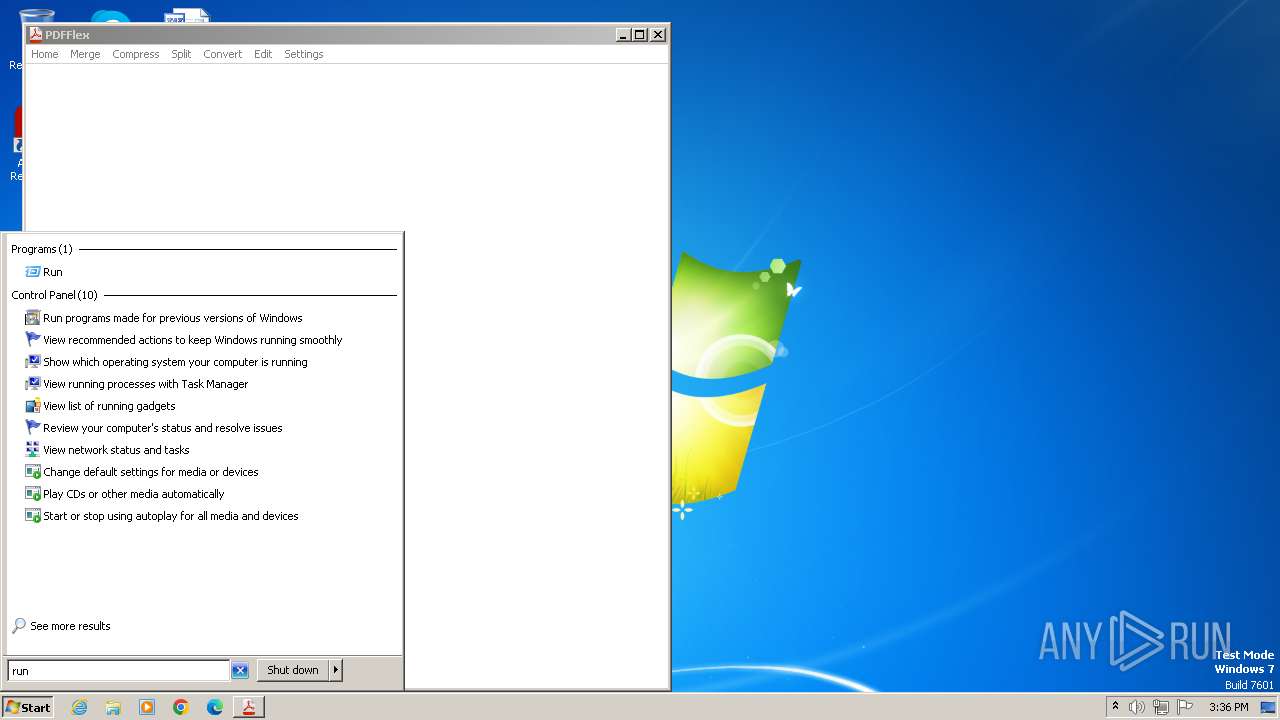Viewport: 1280px width, 720px height.
Task: Open Google Chrome from the taskbar
Action: (181, 707)
